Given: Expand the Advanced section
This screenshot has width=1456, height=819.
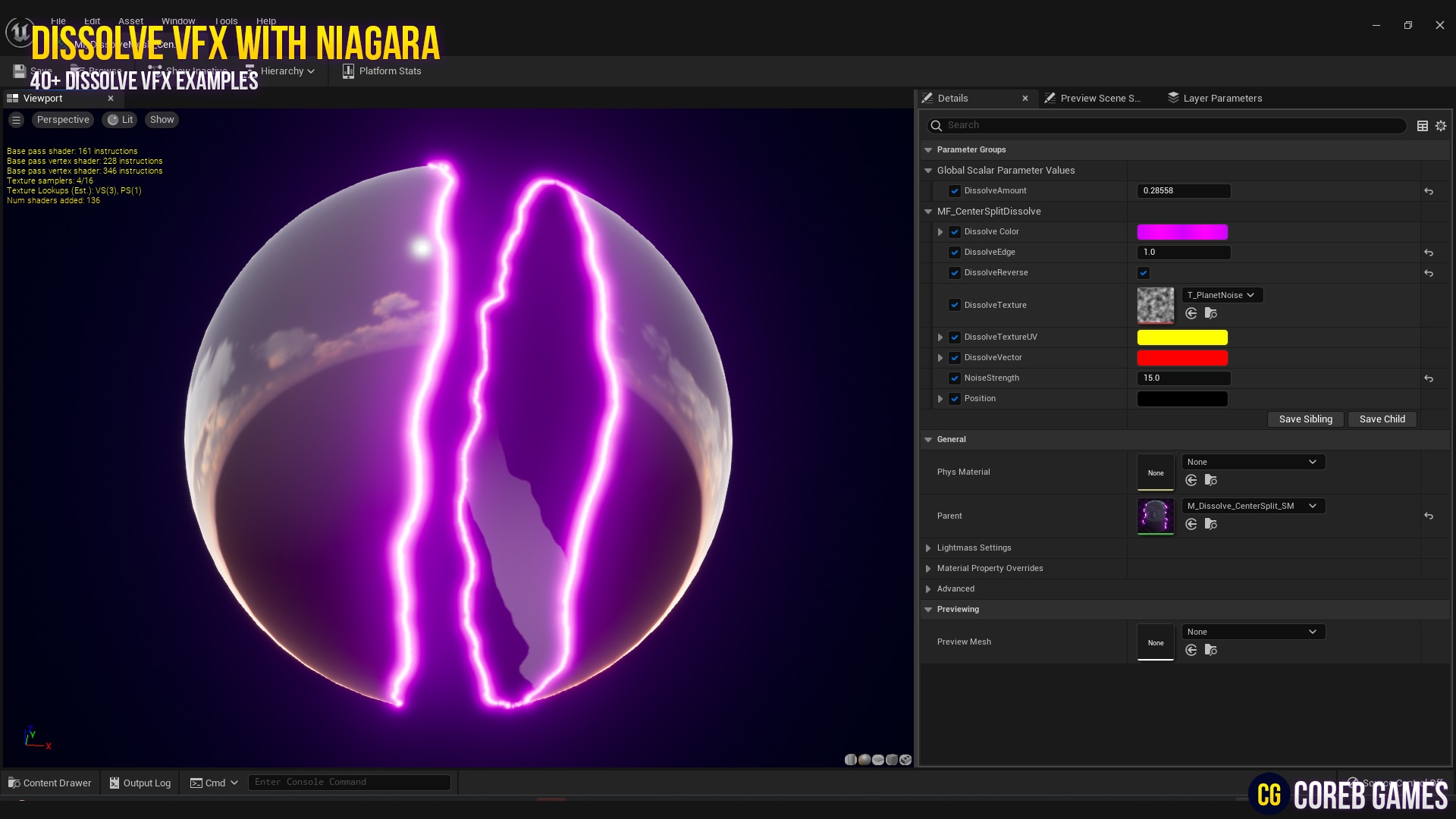Looking at the screenshot, I should (x=928, y=589).
